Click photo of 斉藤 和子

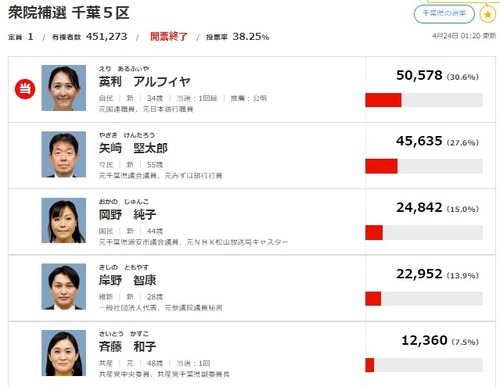(64, 353)
